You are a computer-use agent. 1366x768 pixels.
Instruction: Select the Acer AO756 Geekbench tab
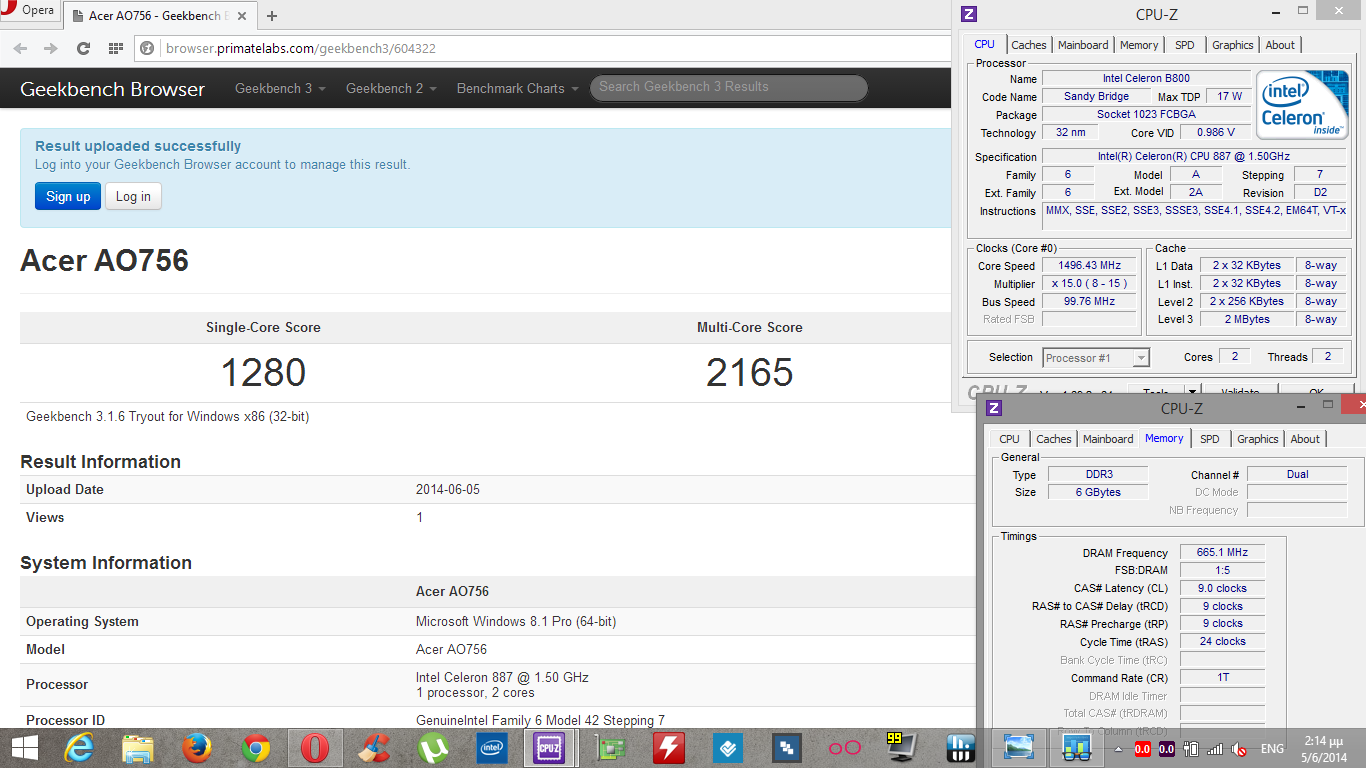(159, 16)
